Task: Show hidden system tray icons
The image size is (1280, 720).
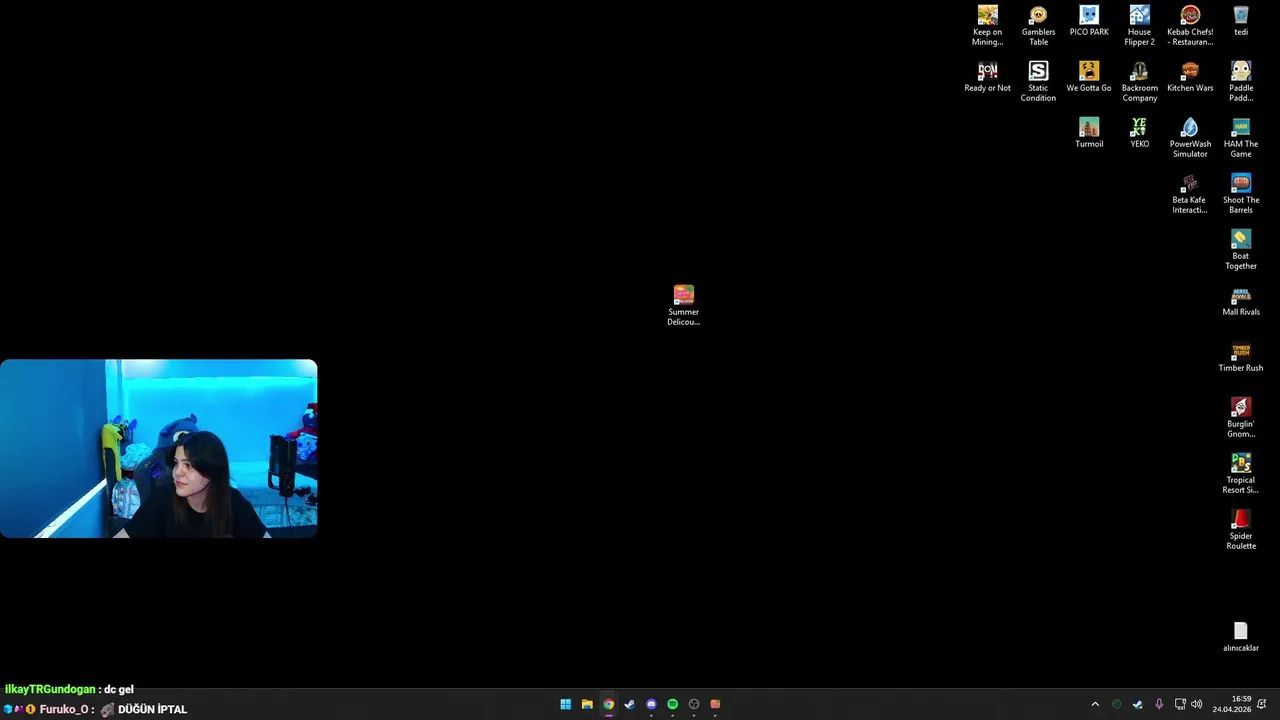Action: 1095,704
